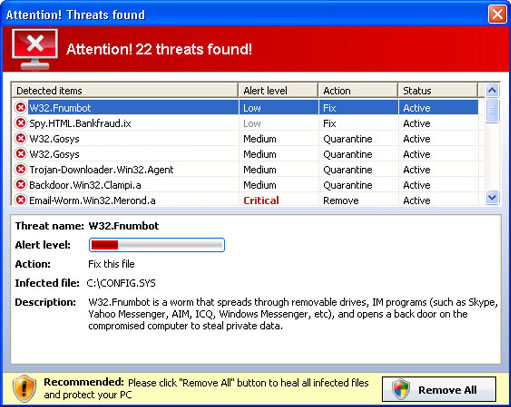Click the Recommended message text at bottom

pos(206,388)
